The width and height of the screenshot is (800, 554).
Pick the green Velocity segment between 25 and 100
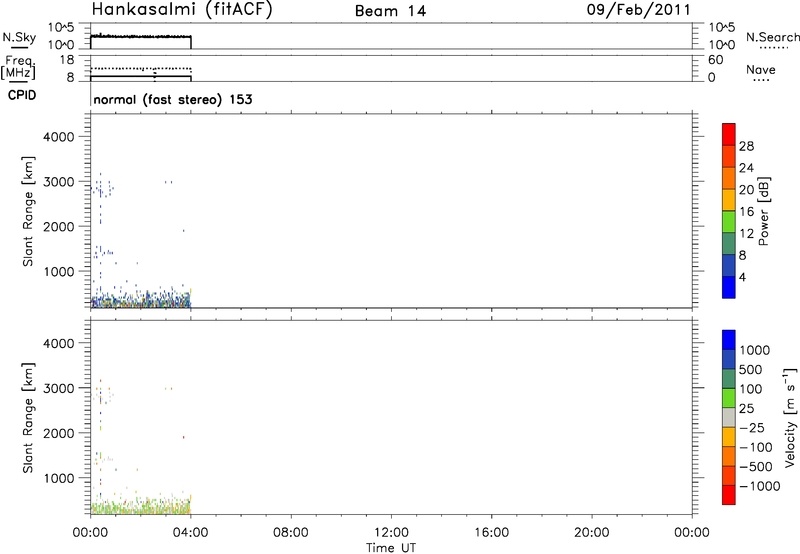tap(729, 398)
